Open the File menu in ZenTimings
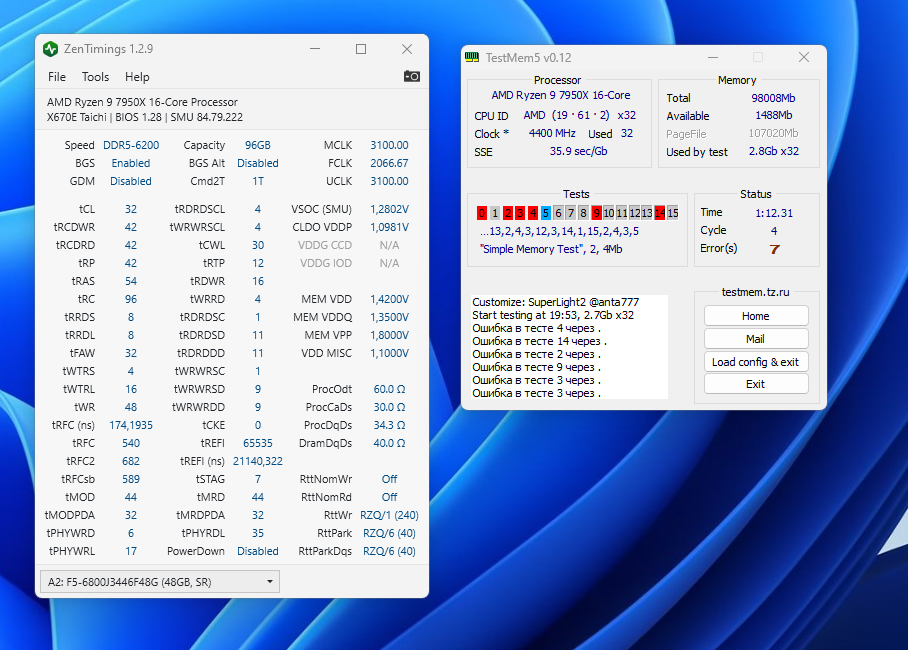The width and height of the screenshot is (908, 650). pos(57,76)
